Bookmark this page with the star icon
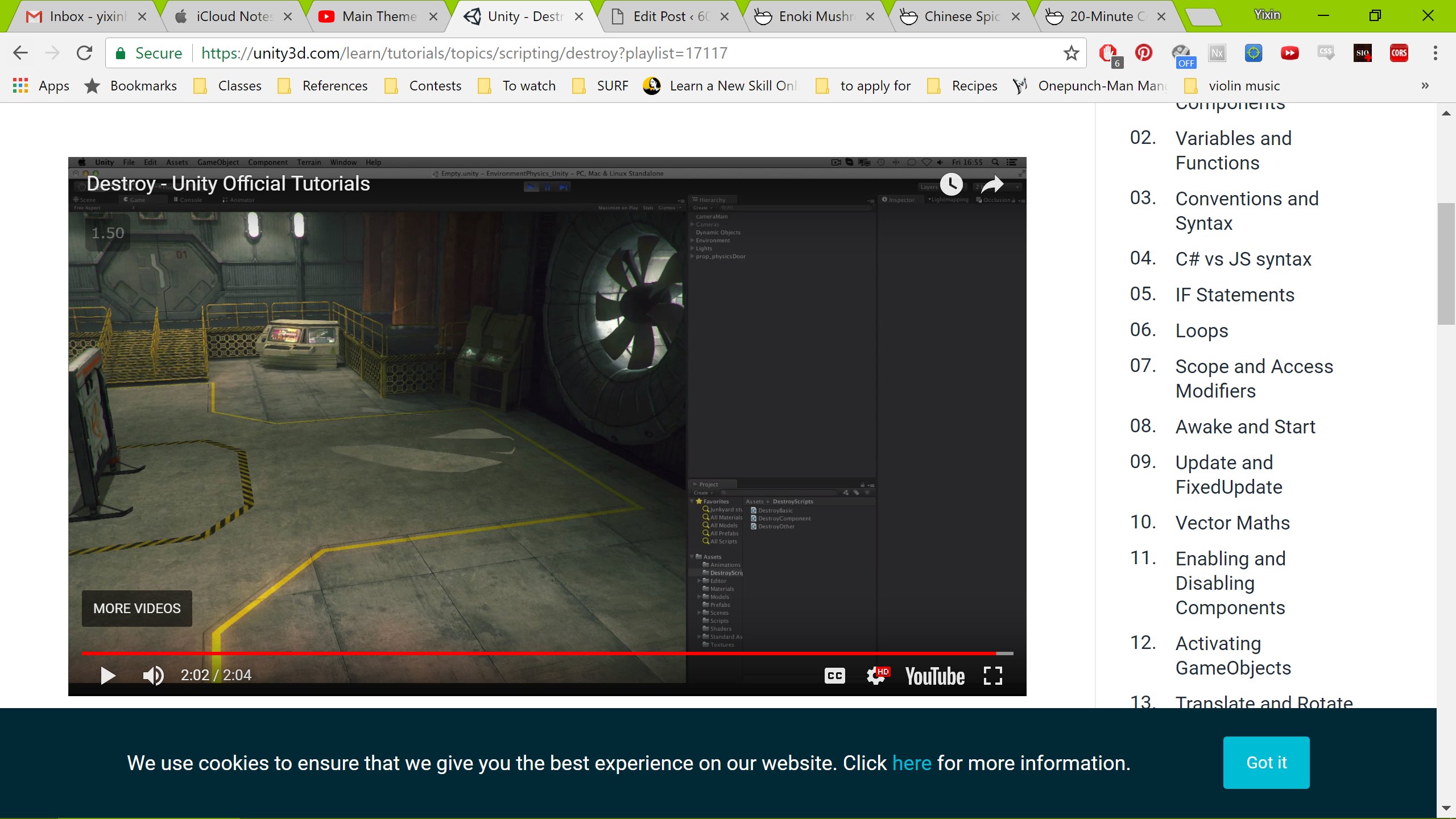This screenshot has width=1456, height=819. (1071, 53)
